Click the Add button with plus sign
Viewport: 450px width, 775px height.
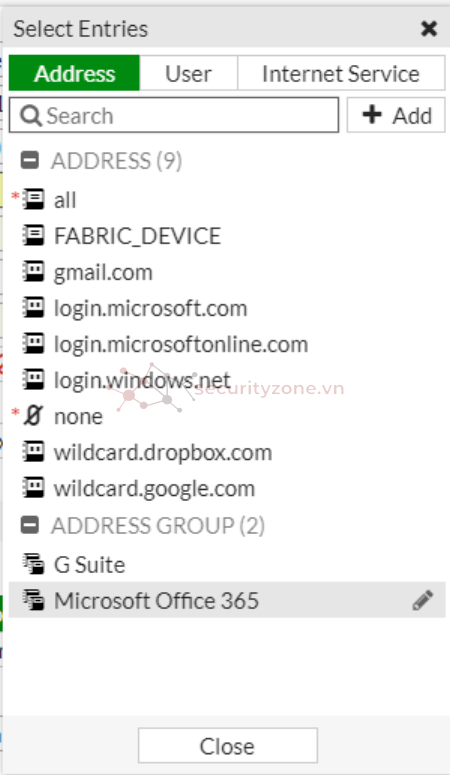(396, 115)
